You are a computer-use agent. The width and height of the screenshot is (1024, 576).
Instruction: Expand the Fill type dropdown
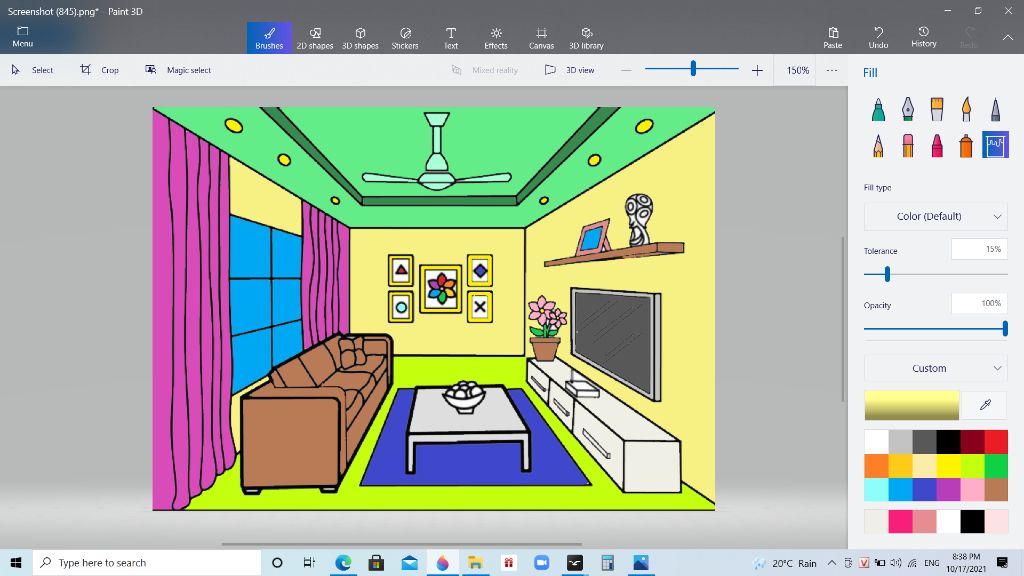pyautogui.click(x=935, y=216)
